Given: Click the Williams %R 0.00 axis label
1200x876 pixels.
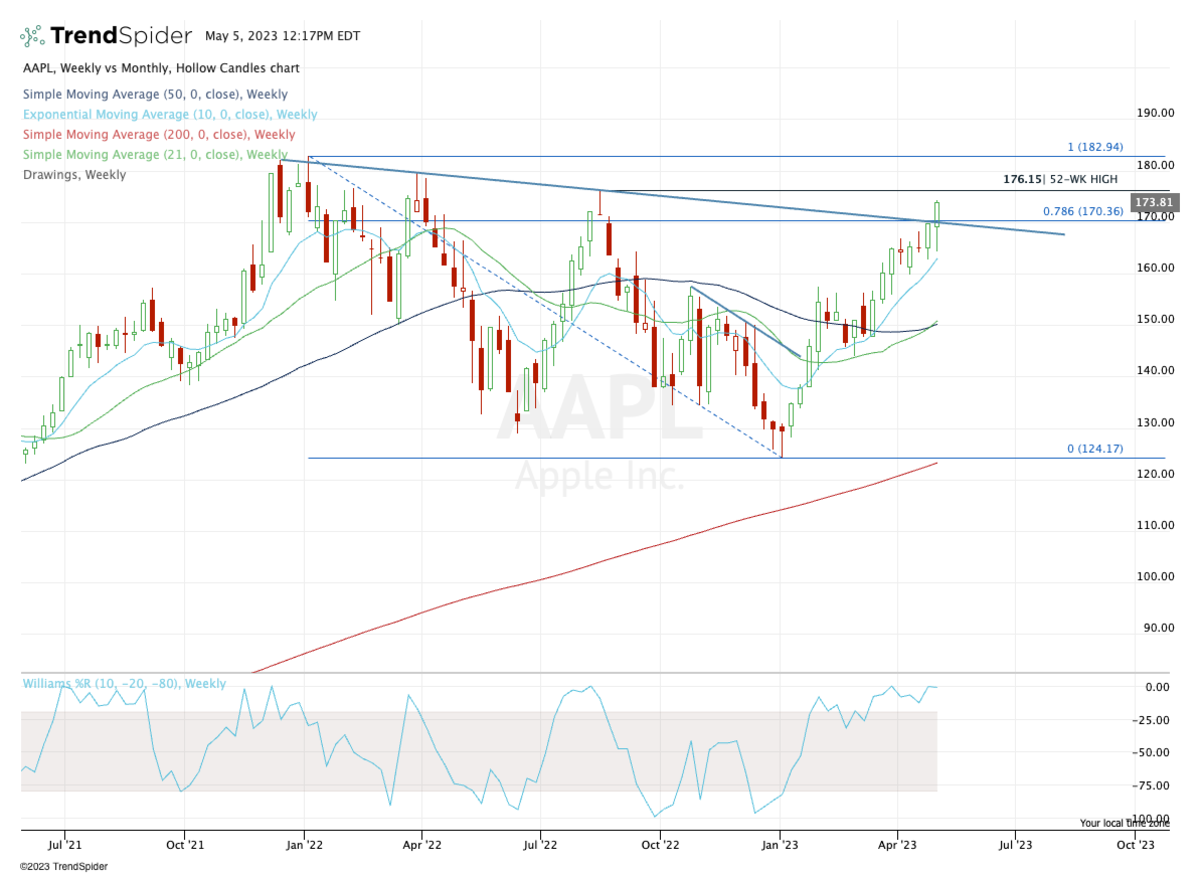Looking at the screenshot, I should 1157,687.
